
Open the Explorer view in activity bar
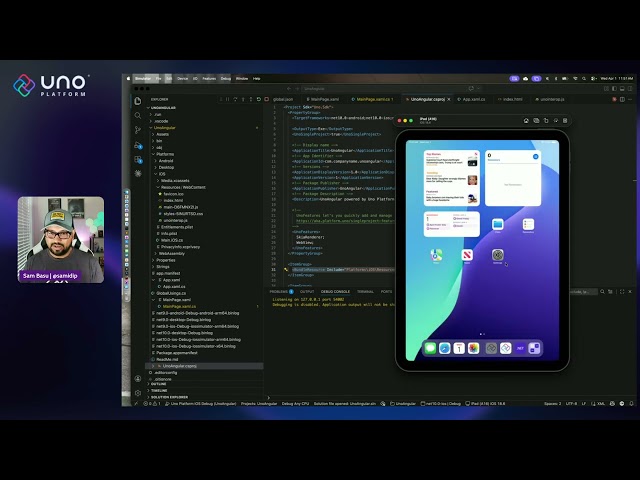(138, 101)
